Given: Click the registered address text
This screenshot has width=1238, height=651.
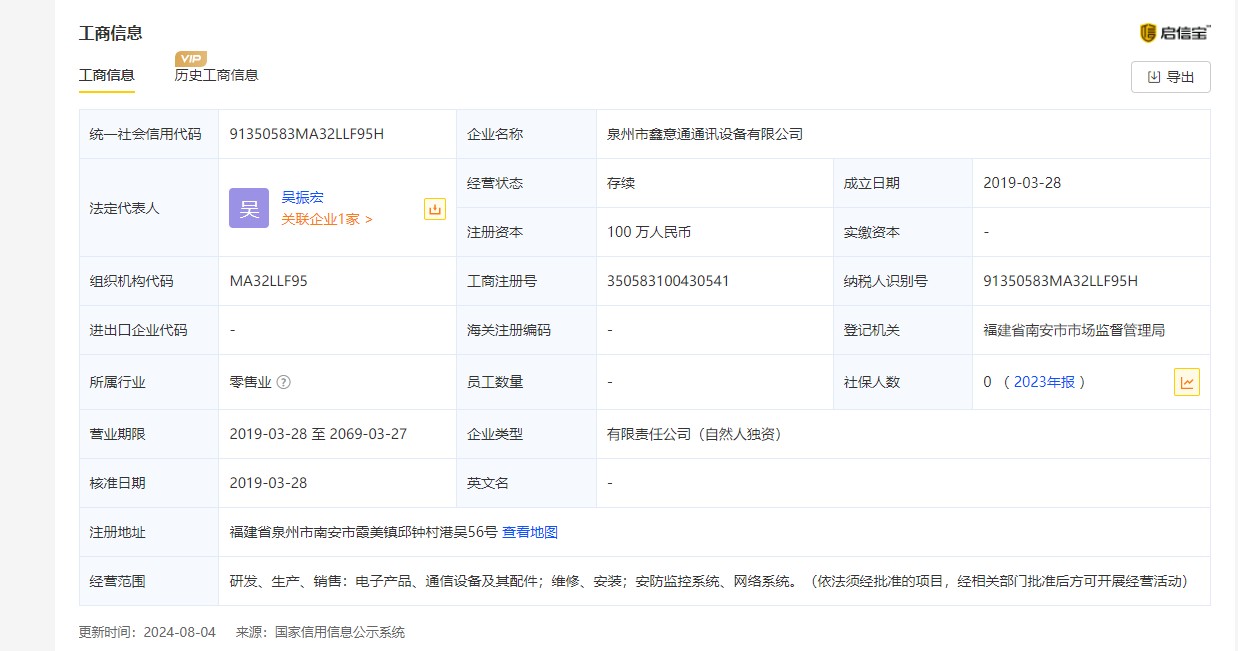Looking at the screenshot, I should point(363,532).
